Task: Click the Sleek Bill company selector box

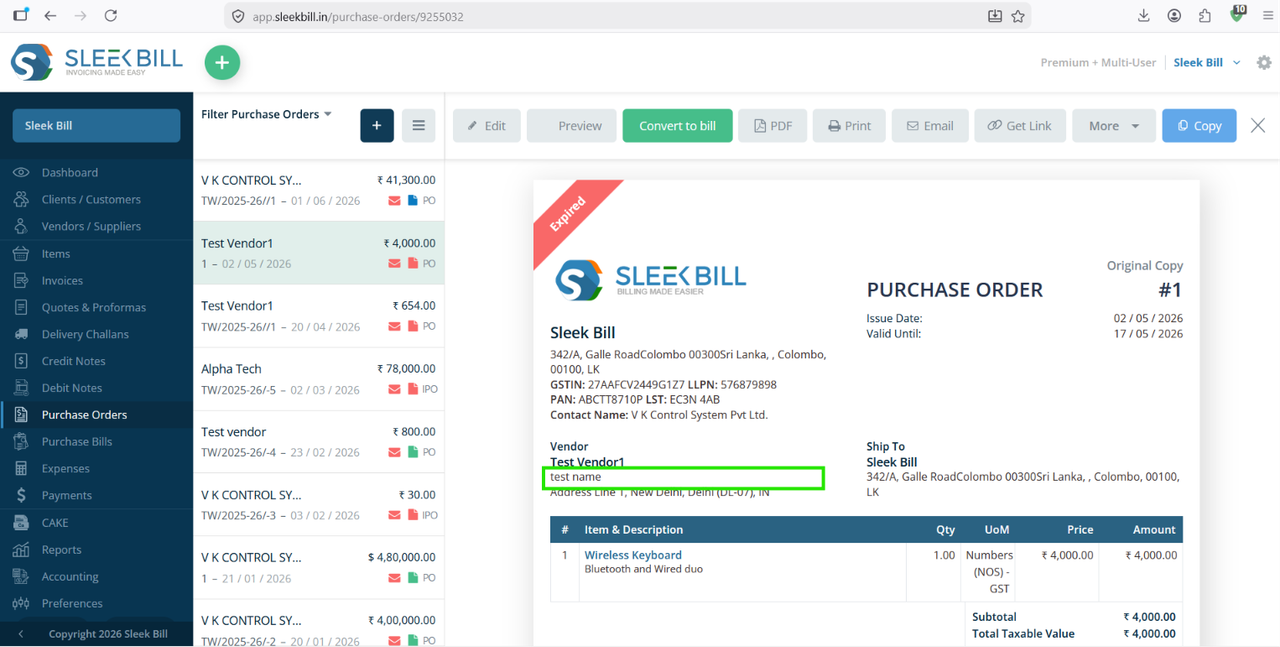Action: coord(96,126)
